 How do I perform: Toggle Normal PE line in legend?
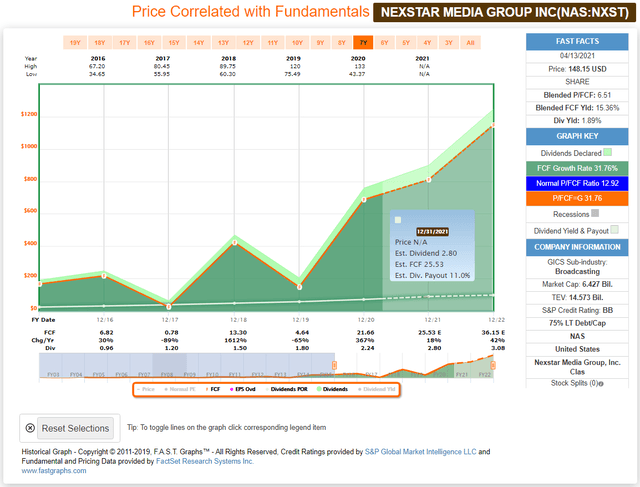[180, 389]
